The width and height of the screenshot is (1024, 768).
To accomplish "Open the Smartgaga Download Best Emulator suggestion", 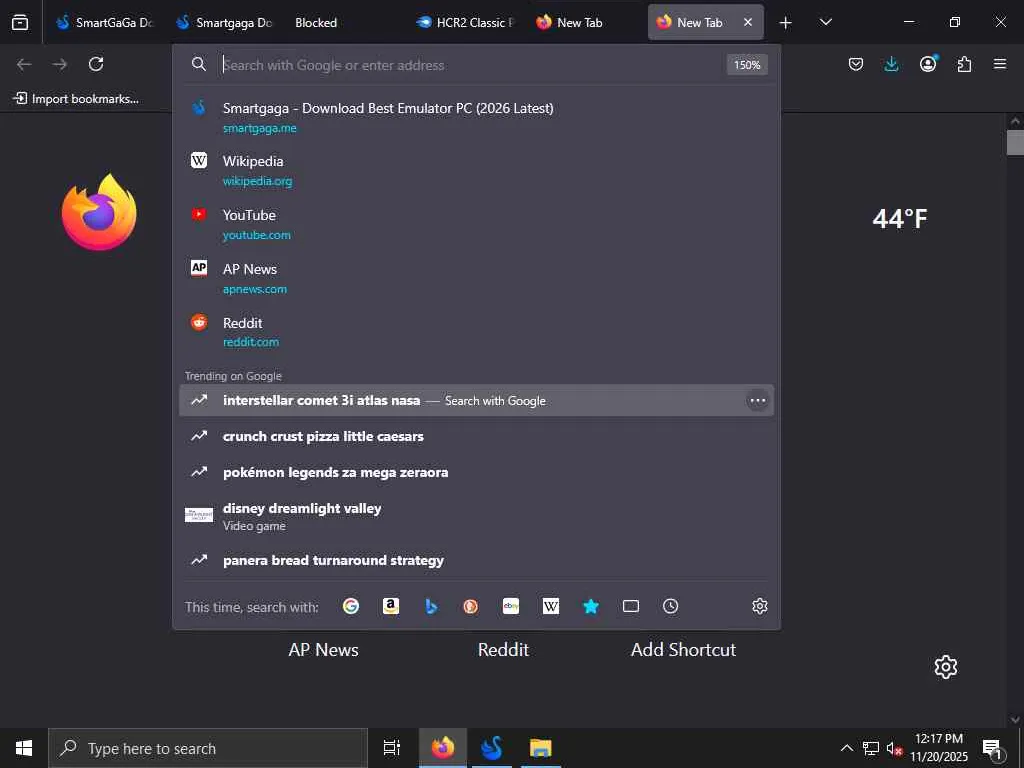I will click(476, 117).
